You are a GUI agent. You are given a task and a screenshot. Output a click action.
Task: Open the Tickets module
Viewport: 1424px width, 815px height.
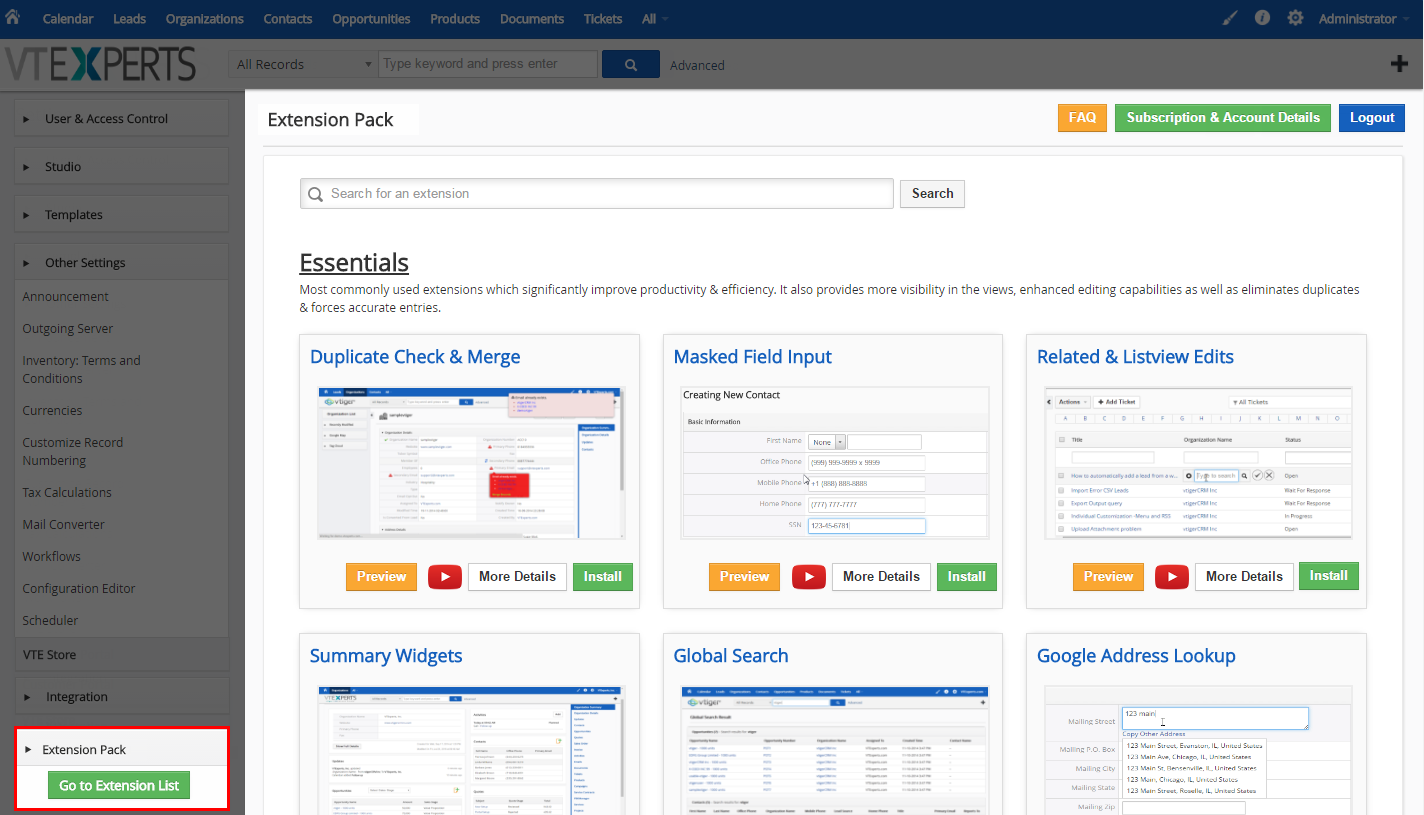coord(603,19)
